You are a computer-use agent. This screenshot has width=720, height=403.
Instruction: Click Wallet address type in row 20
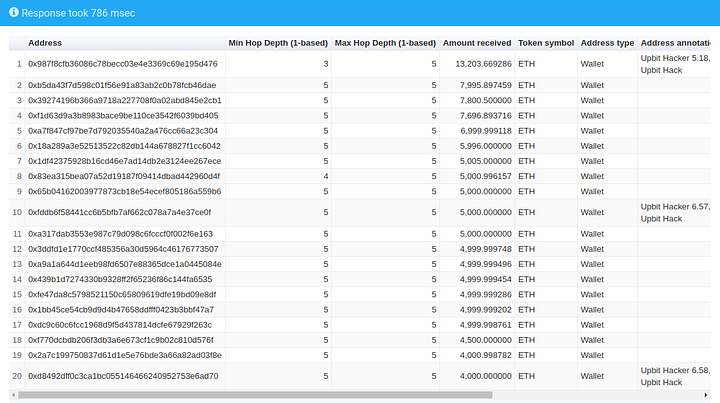tap(592, 376)
